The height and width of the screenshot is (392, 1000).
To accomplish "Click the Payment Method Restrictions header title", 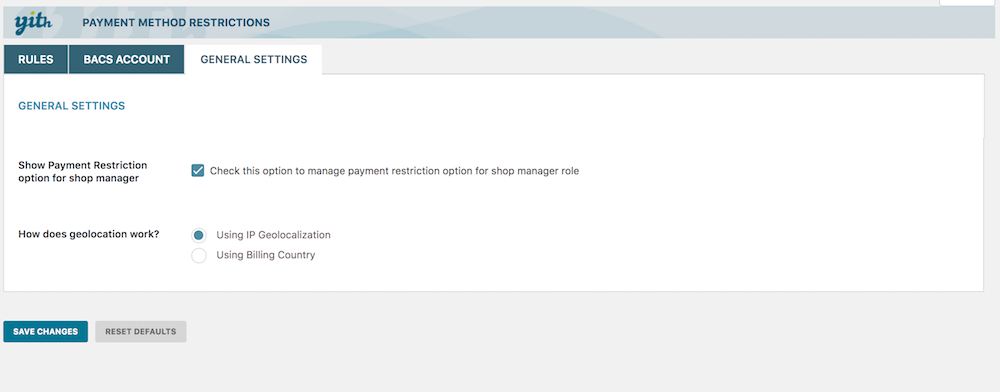I will (176, 23).
